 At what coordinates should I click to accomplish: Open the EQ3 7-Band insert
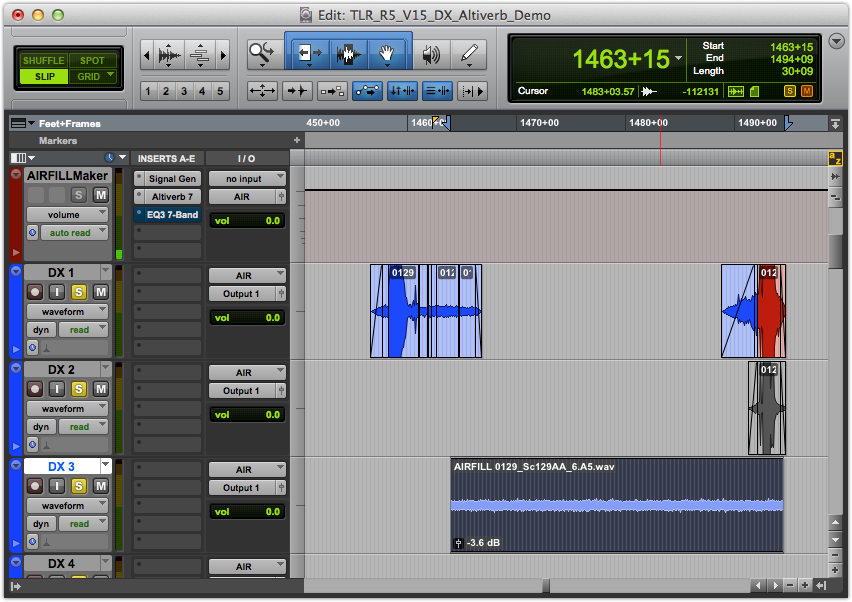(173, 215)
